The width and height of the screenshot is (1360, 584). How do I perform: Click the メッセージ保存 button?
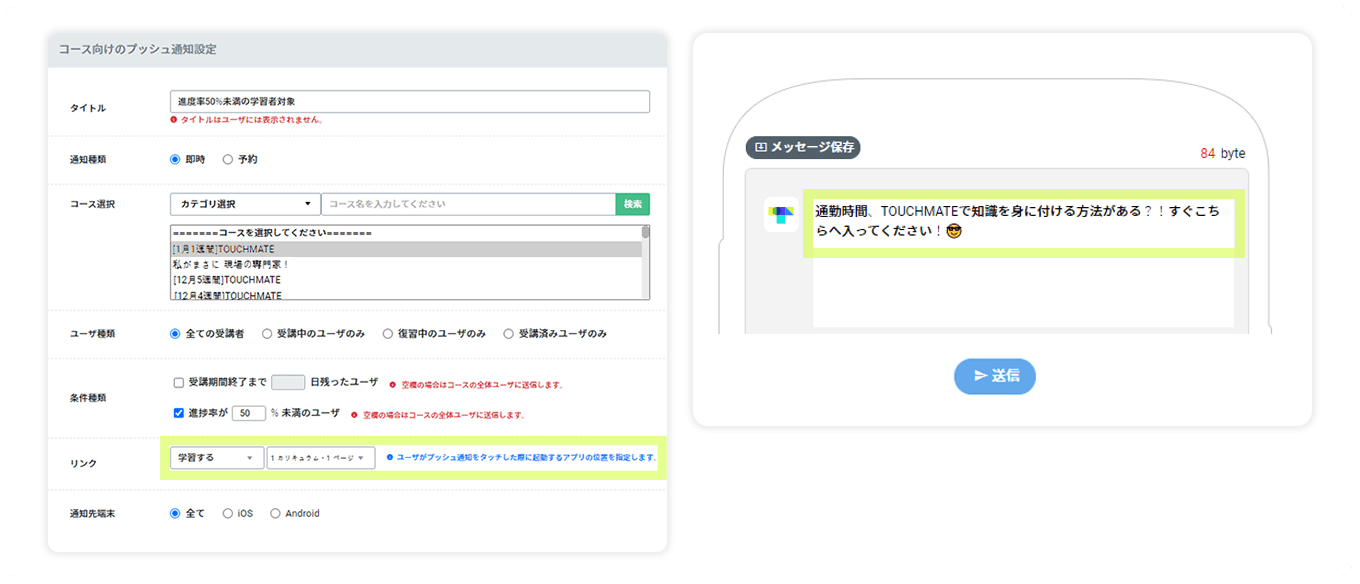coord(803,147)
